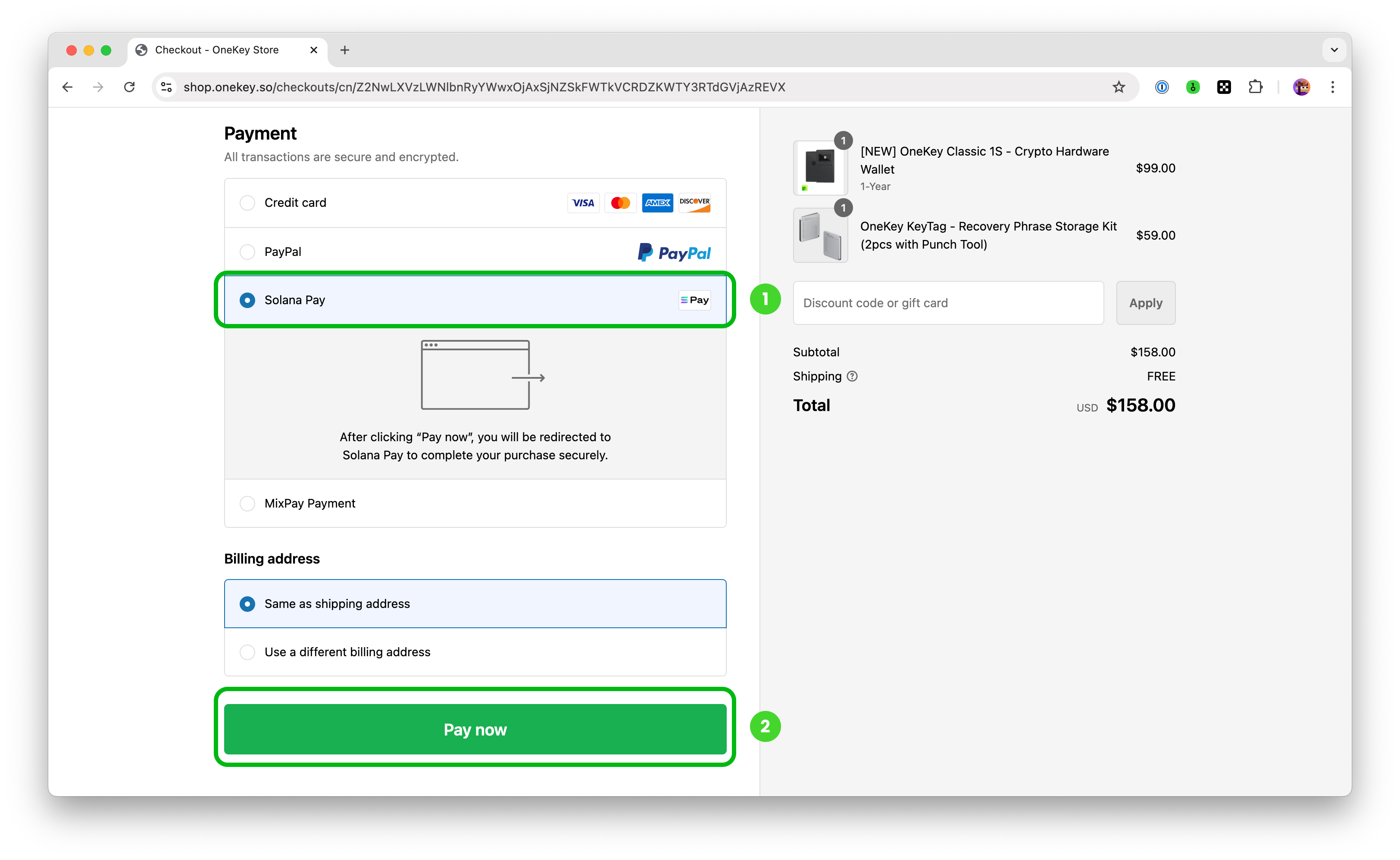Open Chrome three-dot menu
The image size is (1400, 860).
pos(1332,87)
